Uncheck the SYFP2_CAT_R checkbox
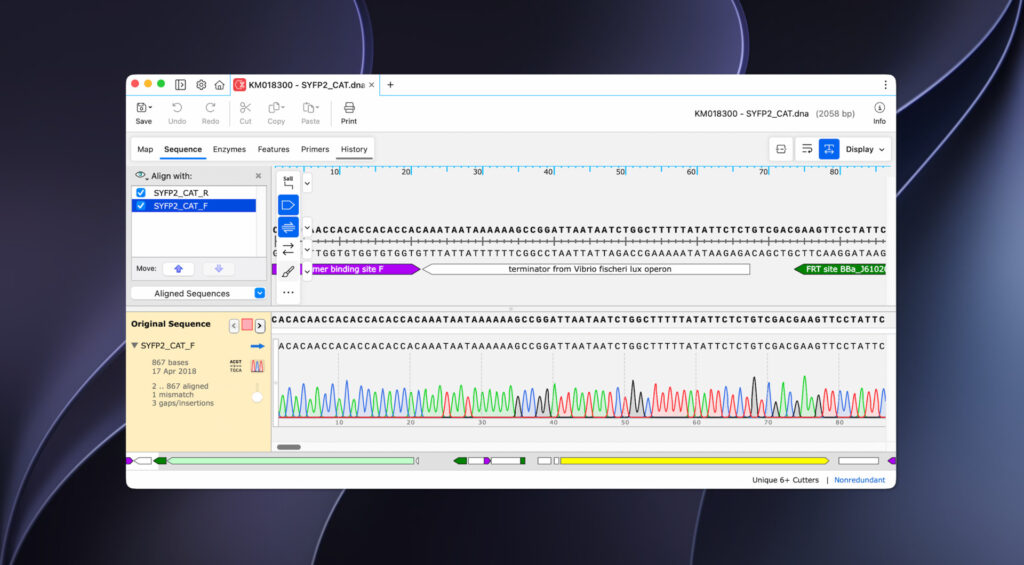This screenshot has height=565, width=1024. (140, 193)
